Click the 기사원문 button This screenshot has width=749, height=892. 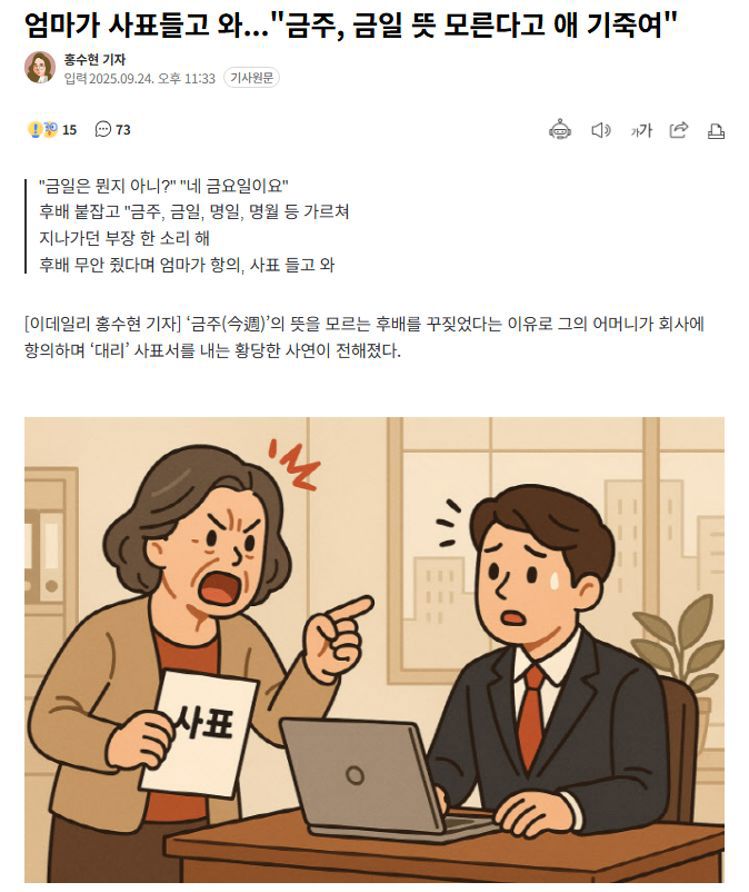tap(251, 77)
